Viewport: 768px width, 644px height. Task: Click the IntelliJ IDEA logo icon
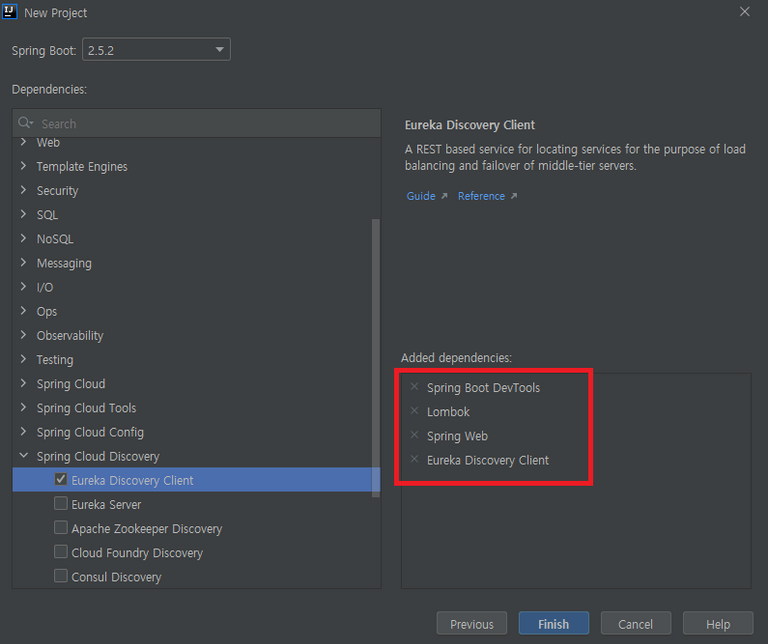pos(9,11)
